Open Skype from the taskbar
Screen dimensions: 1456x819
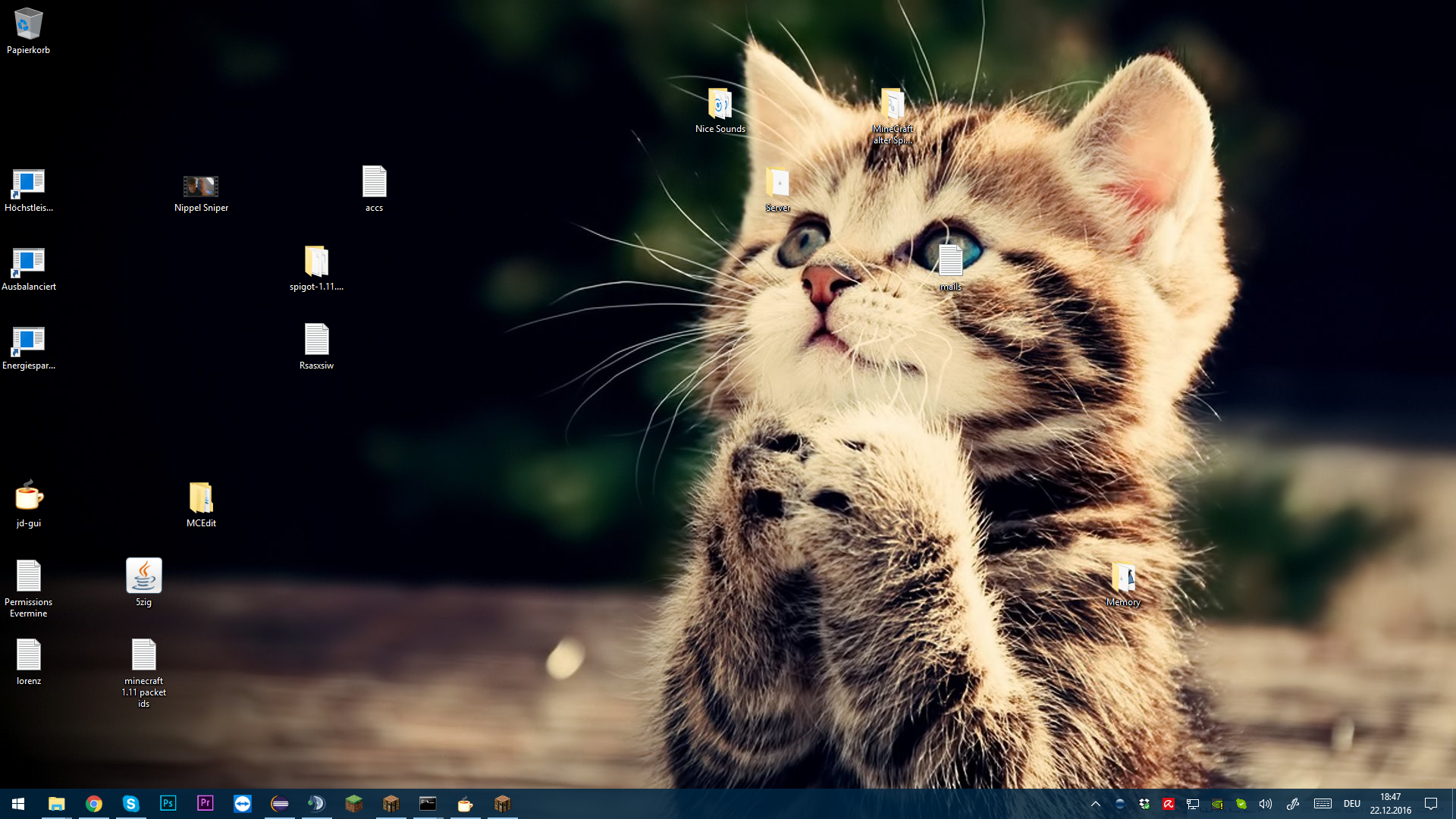click(130, 803)
